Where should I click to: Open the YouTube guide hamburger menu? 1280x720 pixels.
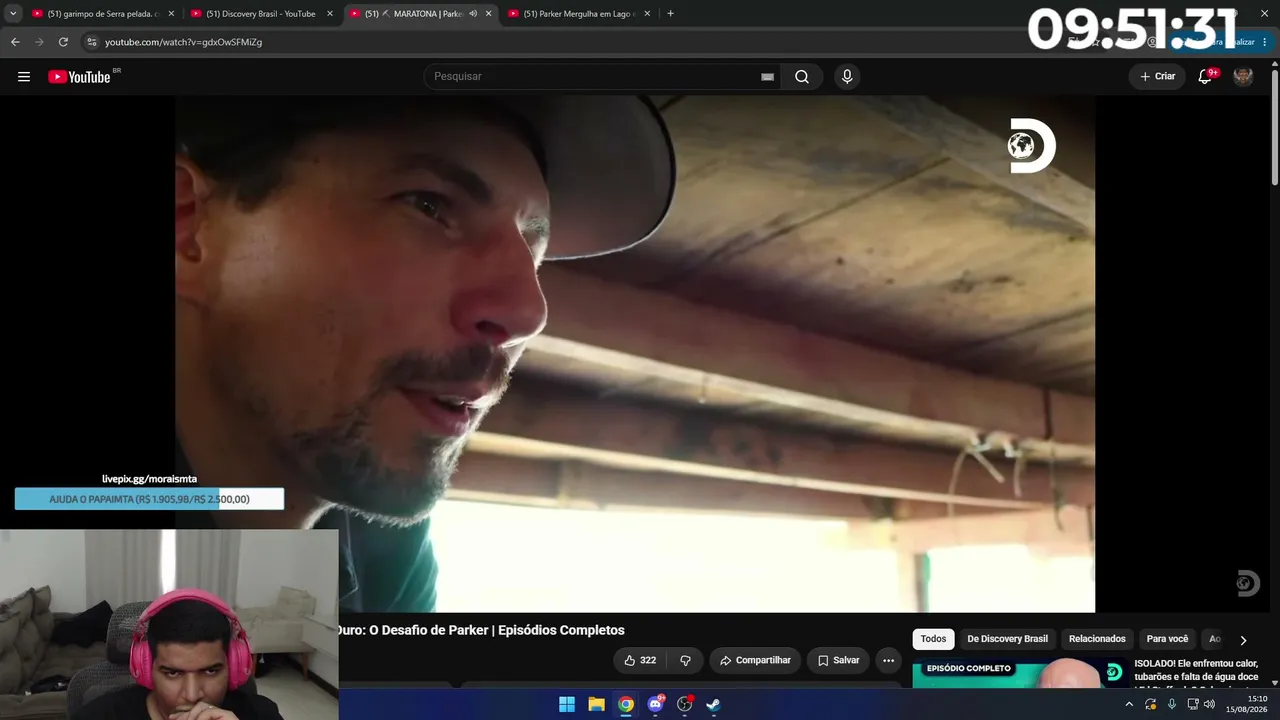(24, 77)
